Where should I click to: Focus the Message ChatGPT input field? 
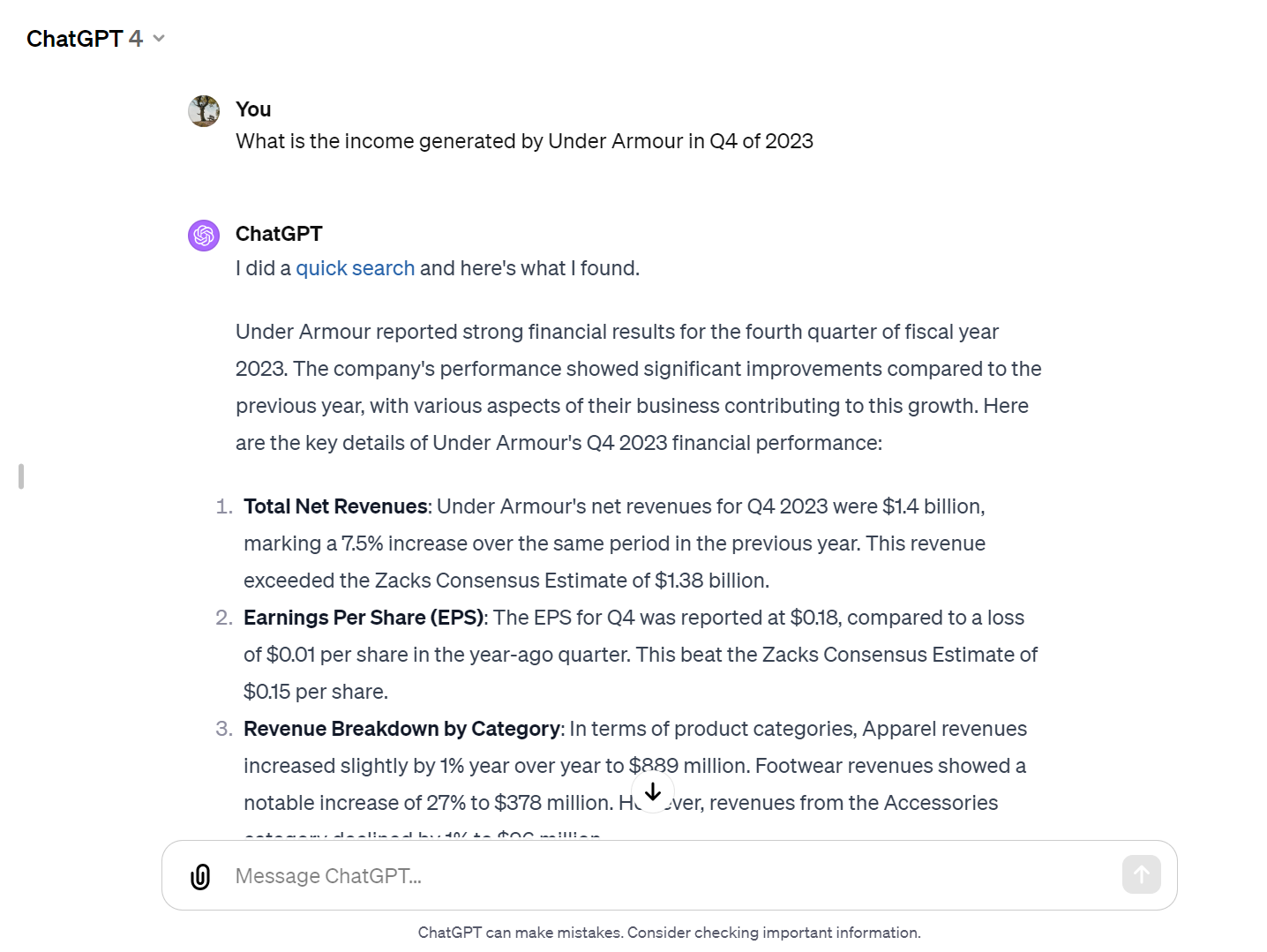click(x=671, y=876)
